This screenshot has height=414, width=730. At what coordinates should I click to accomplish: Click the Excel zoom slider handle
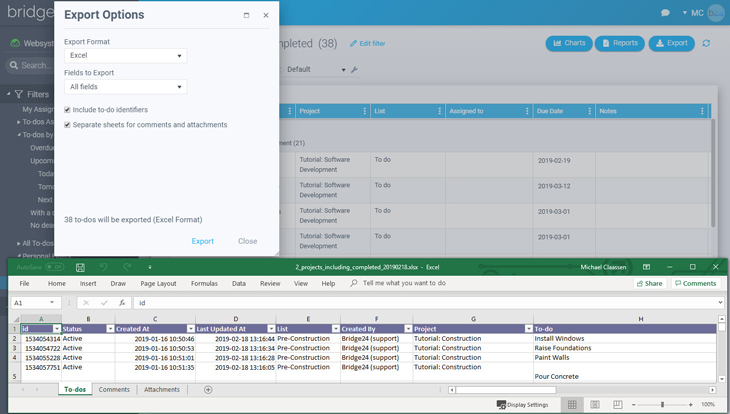pyautogui.click(x=662, y=405)
